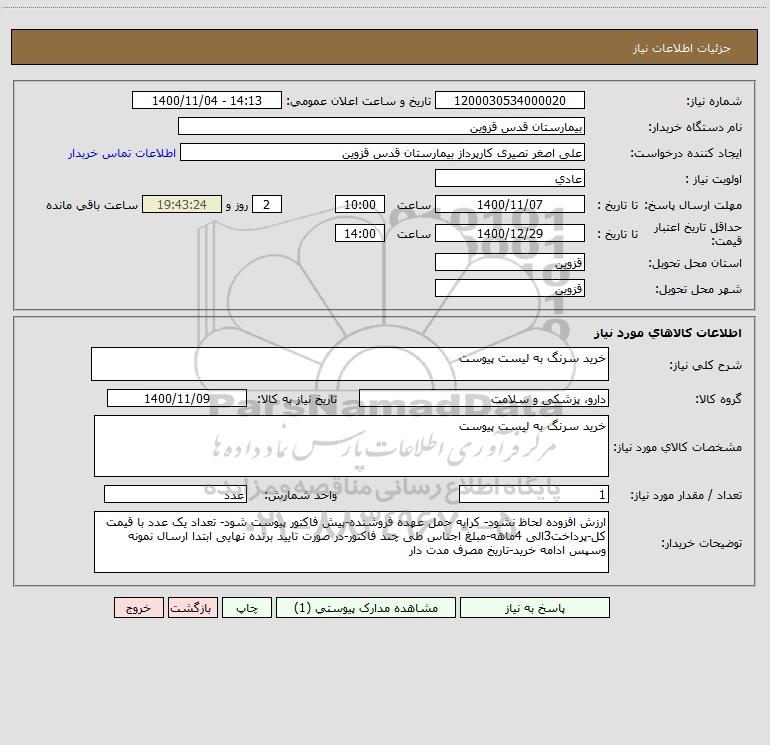Click remaining time field 19:43:24
770x745 pixels.
click(x=182, y=205)
